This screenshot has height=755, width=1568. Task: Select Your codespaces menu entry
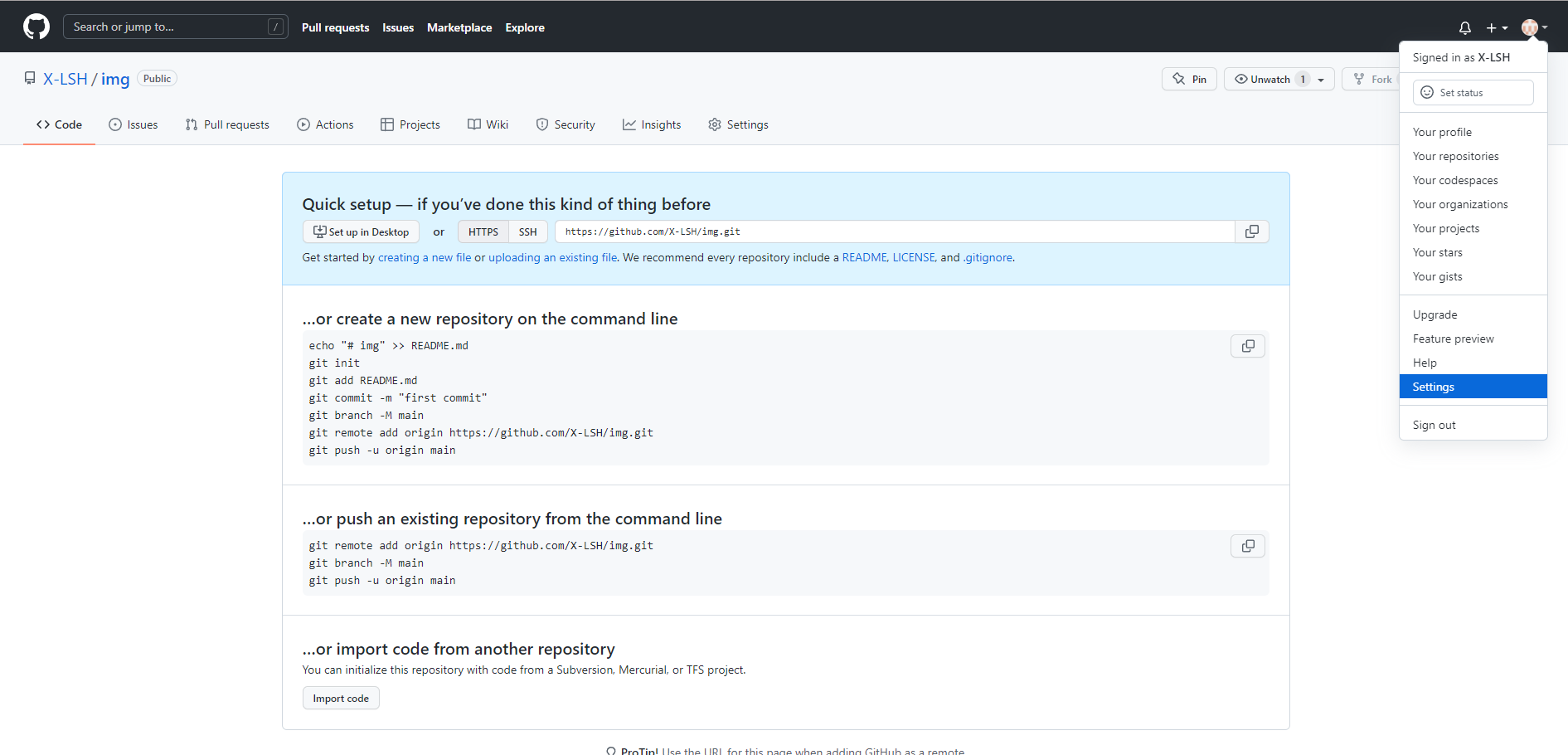click(x=1473, y=180)
